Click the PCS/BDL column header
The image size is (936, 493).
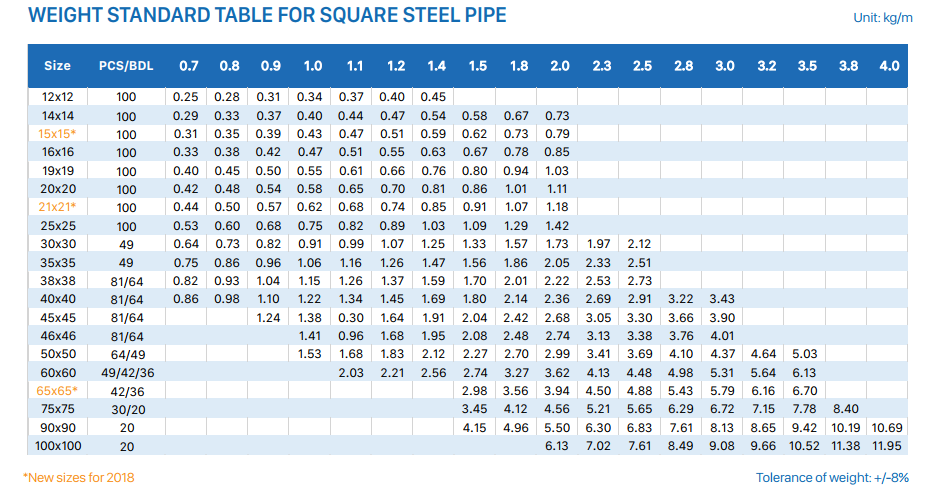tap(126, 66)
